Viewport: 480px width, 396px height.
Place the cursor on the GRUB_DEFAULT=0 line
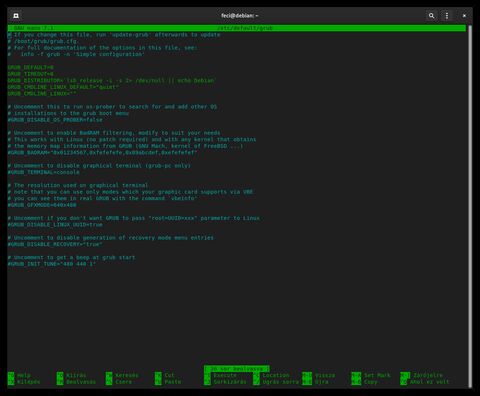[x=30, y=67]
